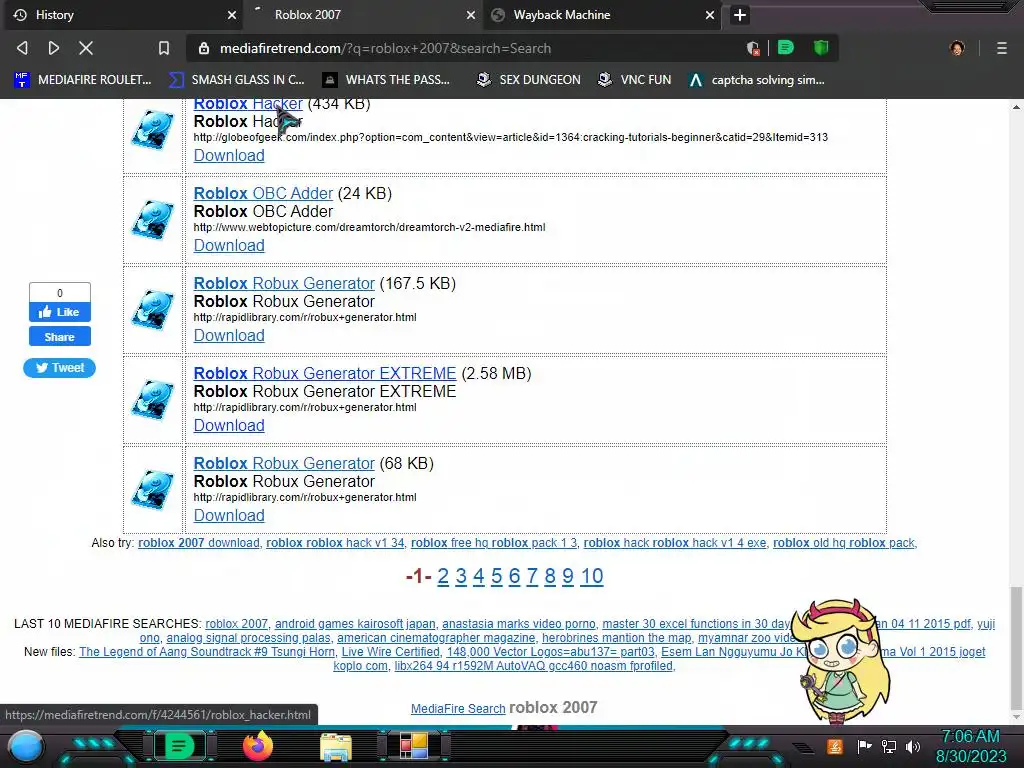Image resolution: width=1024 pixels, height=768 pixels.
Task: Click the file icon beside Robux Generator 167.5 KB
Action: pyautogui.click(x=153, y=310)
